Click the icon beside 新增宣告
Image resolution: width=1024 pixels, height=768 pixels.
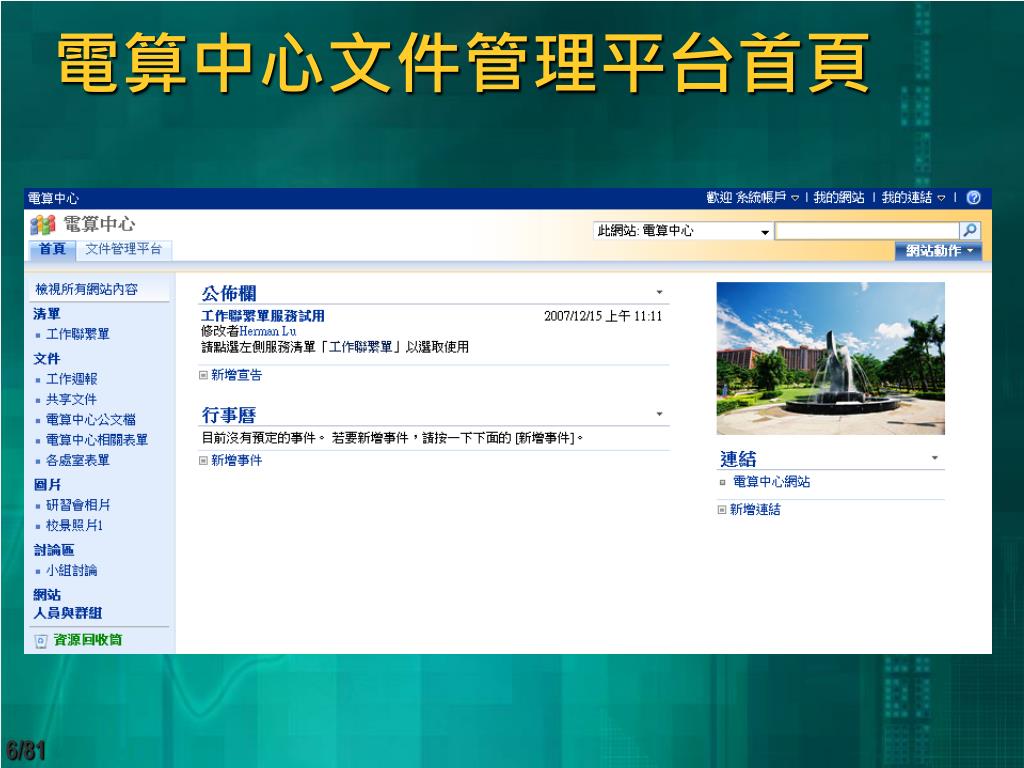pyautogui.click(x=203, y=375)
